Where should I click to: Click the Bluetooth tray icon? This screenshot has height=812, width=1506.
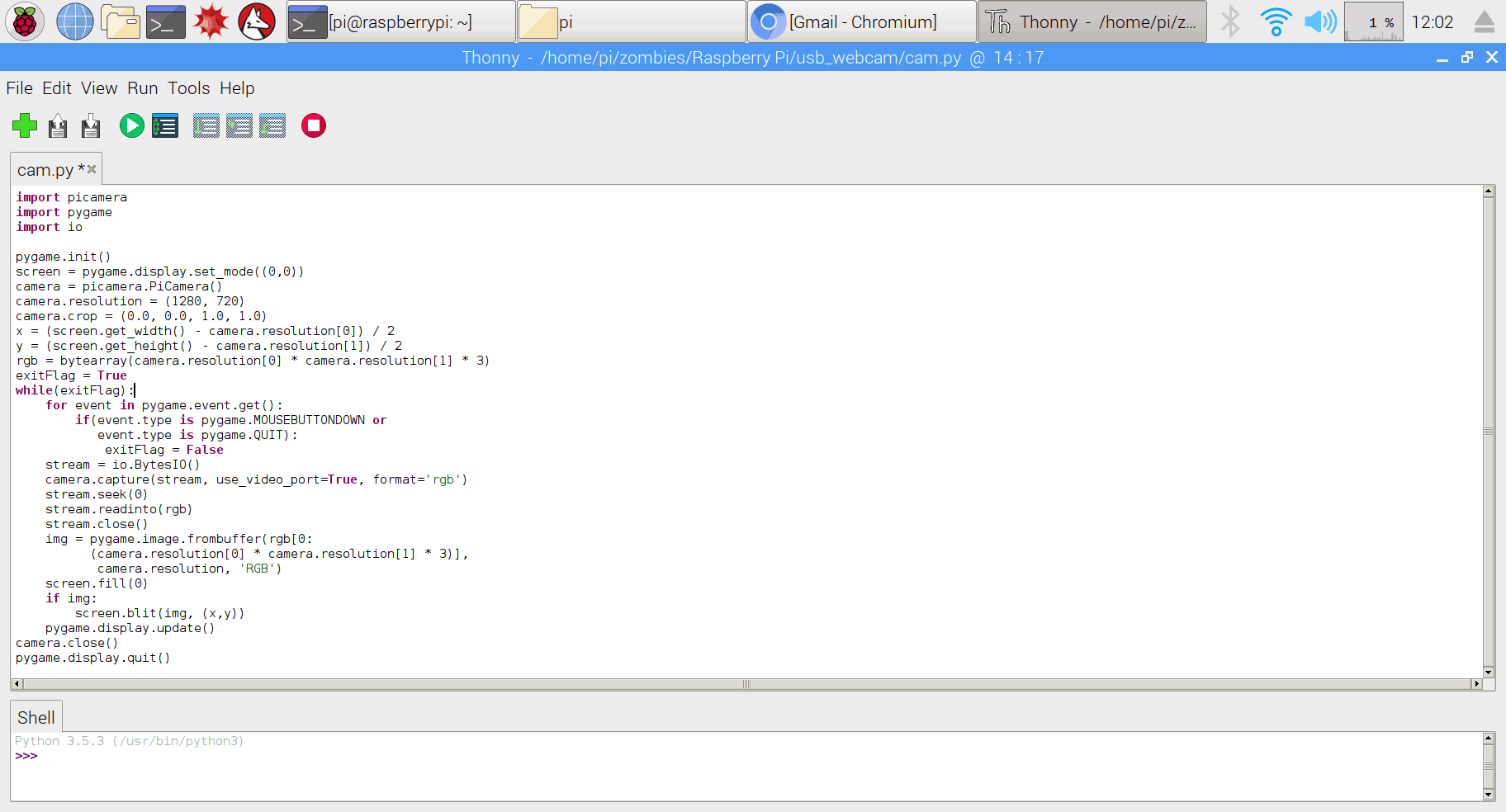coord(1231,21)
